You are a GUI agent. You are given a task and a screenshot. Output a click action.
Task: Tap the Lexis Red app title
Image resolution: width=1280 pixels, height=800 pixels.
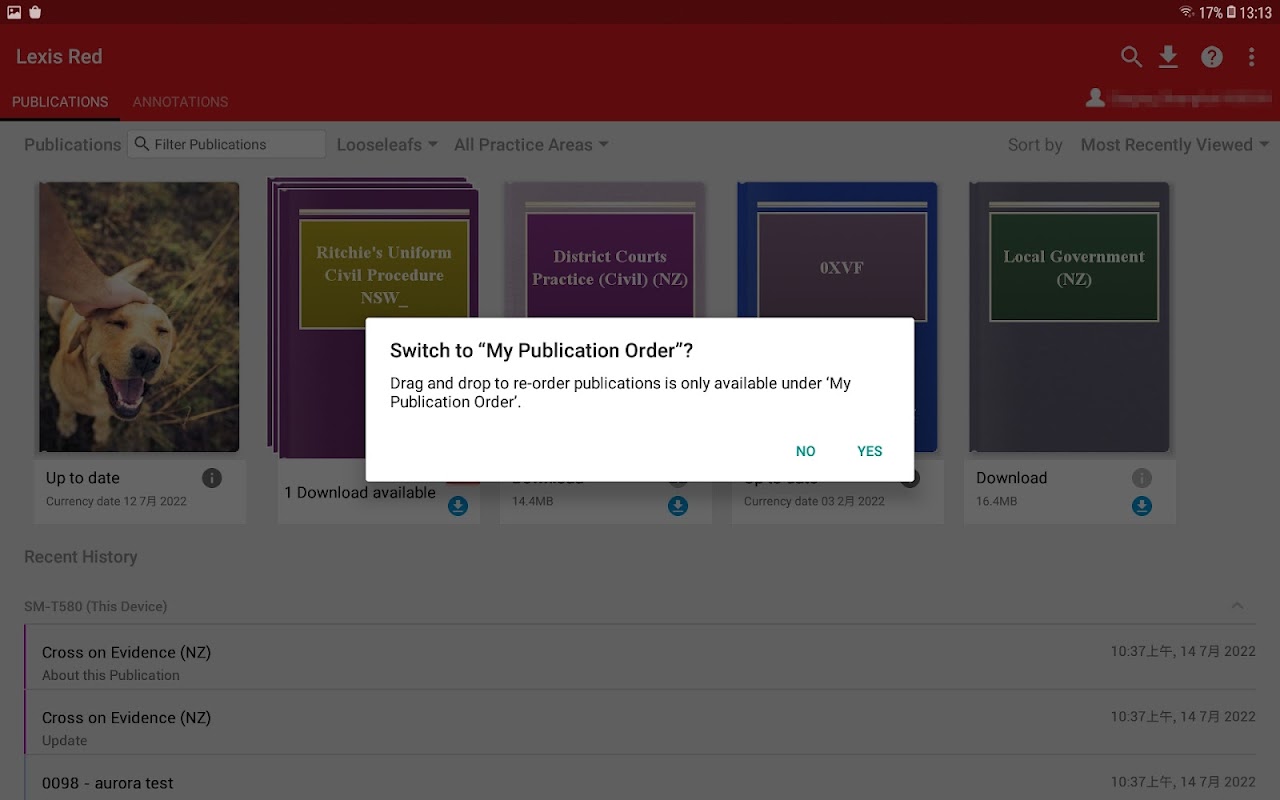[59, 57]
